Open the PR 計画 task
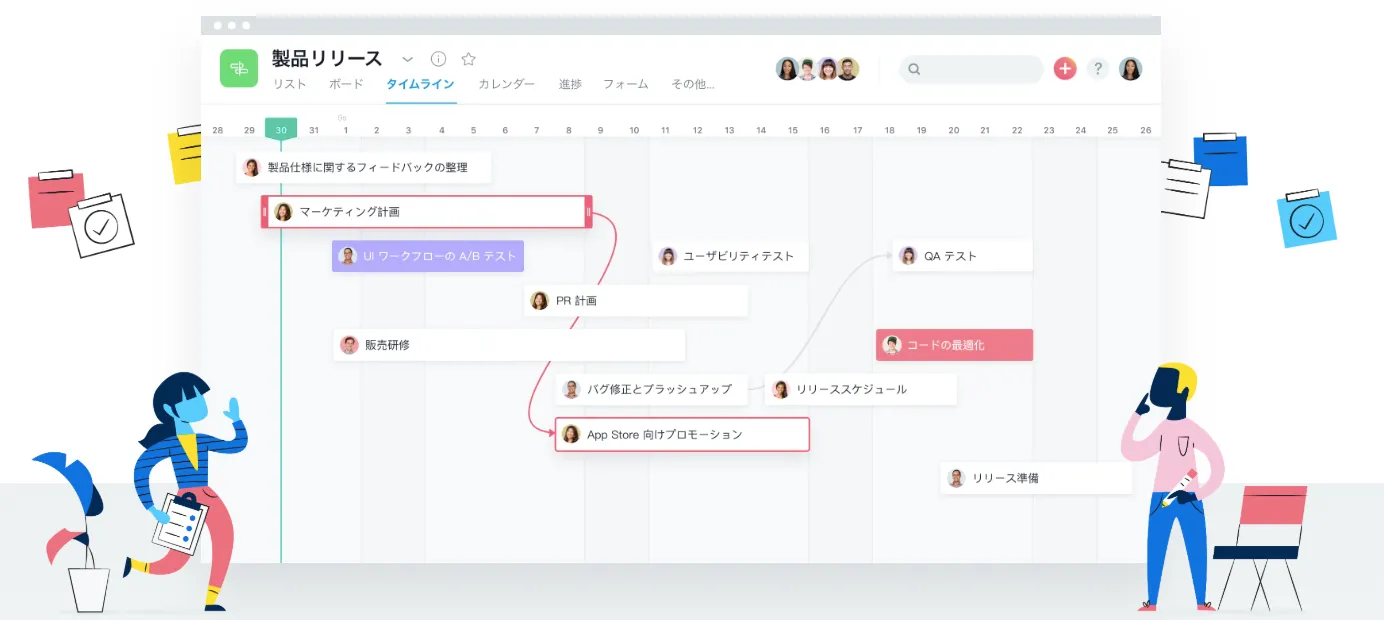The width and height of the screenshot is (1384, 620). (x=636, y=300)
